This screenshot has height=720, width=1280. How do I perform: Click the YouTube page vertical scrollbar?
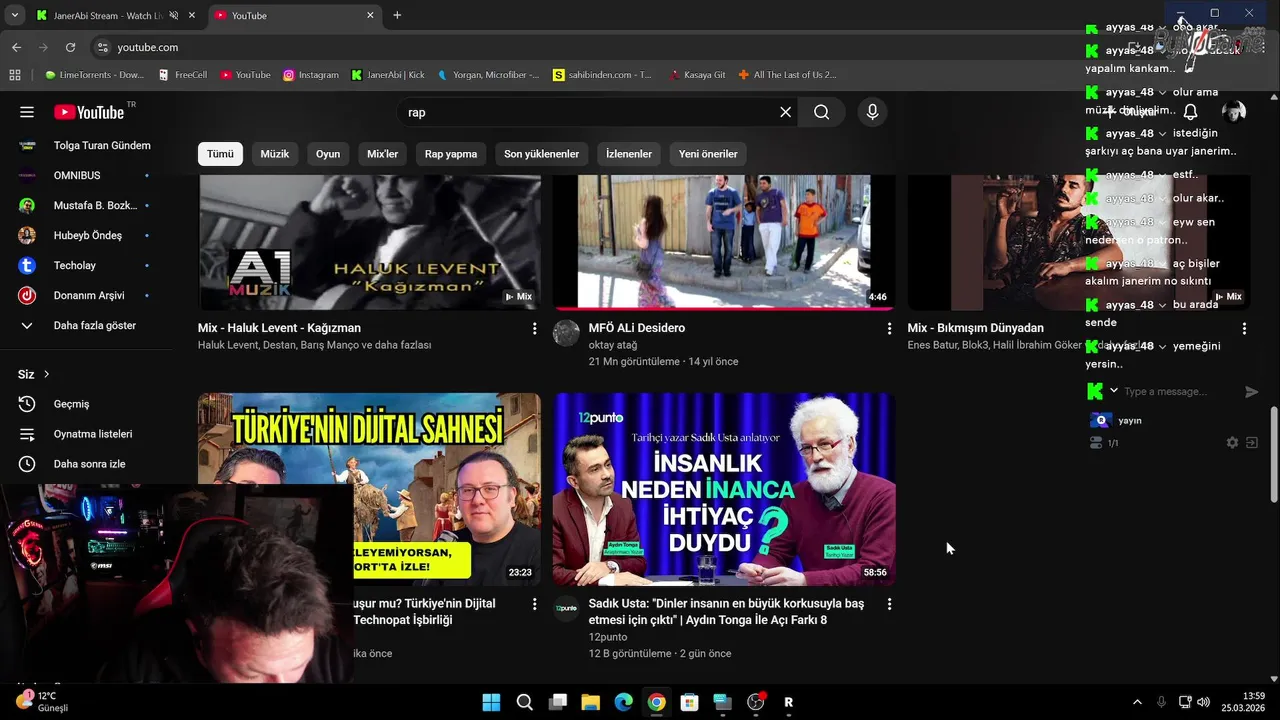[1274, 455]
